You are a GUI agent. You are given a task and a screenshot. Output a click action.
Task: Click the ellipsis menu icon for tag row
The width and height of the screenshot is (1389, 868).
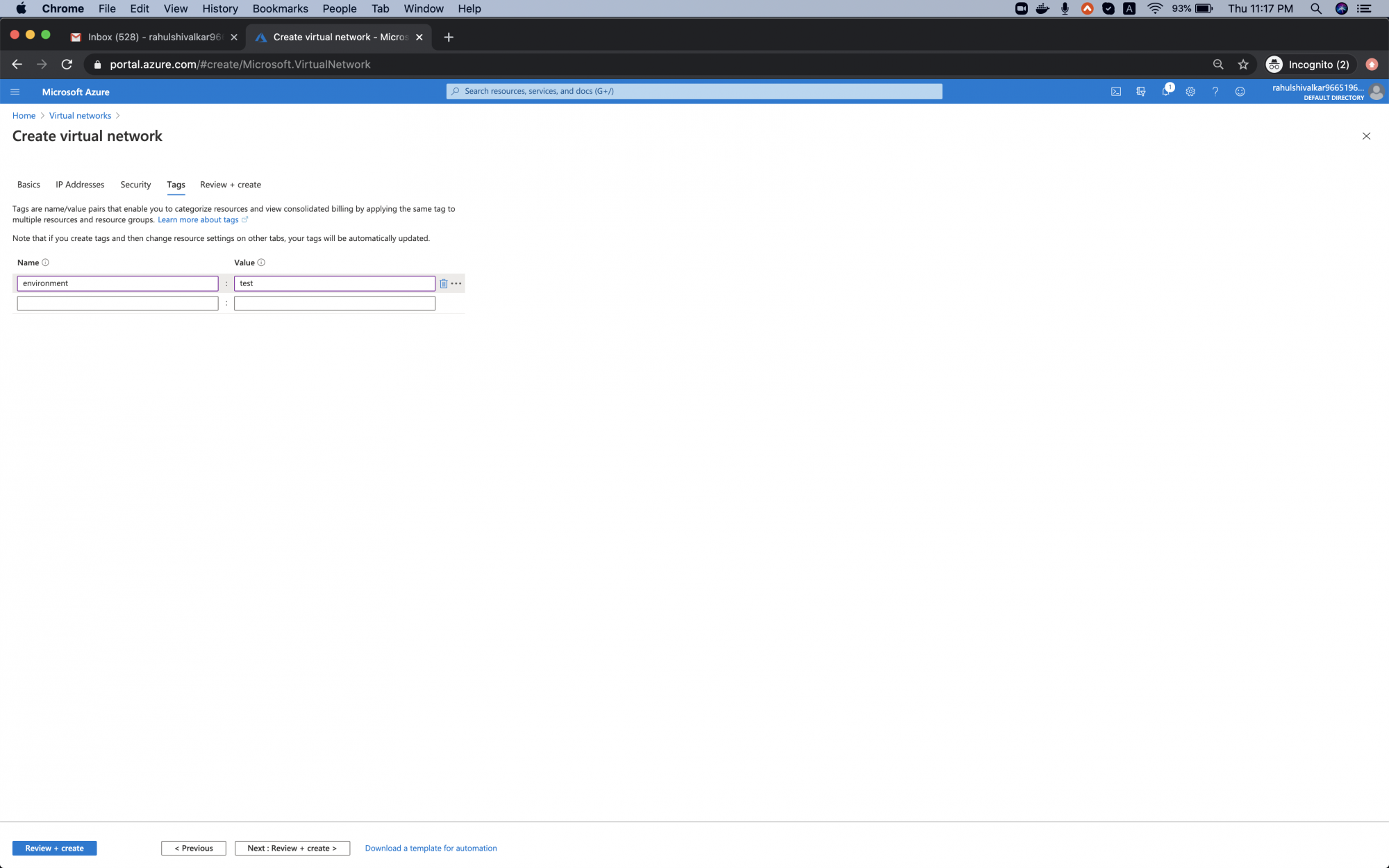(x=455, y=283)
